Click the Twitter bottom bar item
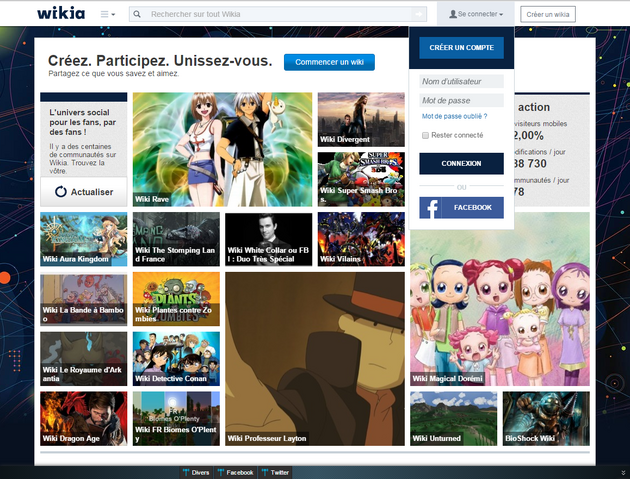This screenshot has height=479, width=630. tap(275, 473)
